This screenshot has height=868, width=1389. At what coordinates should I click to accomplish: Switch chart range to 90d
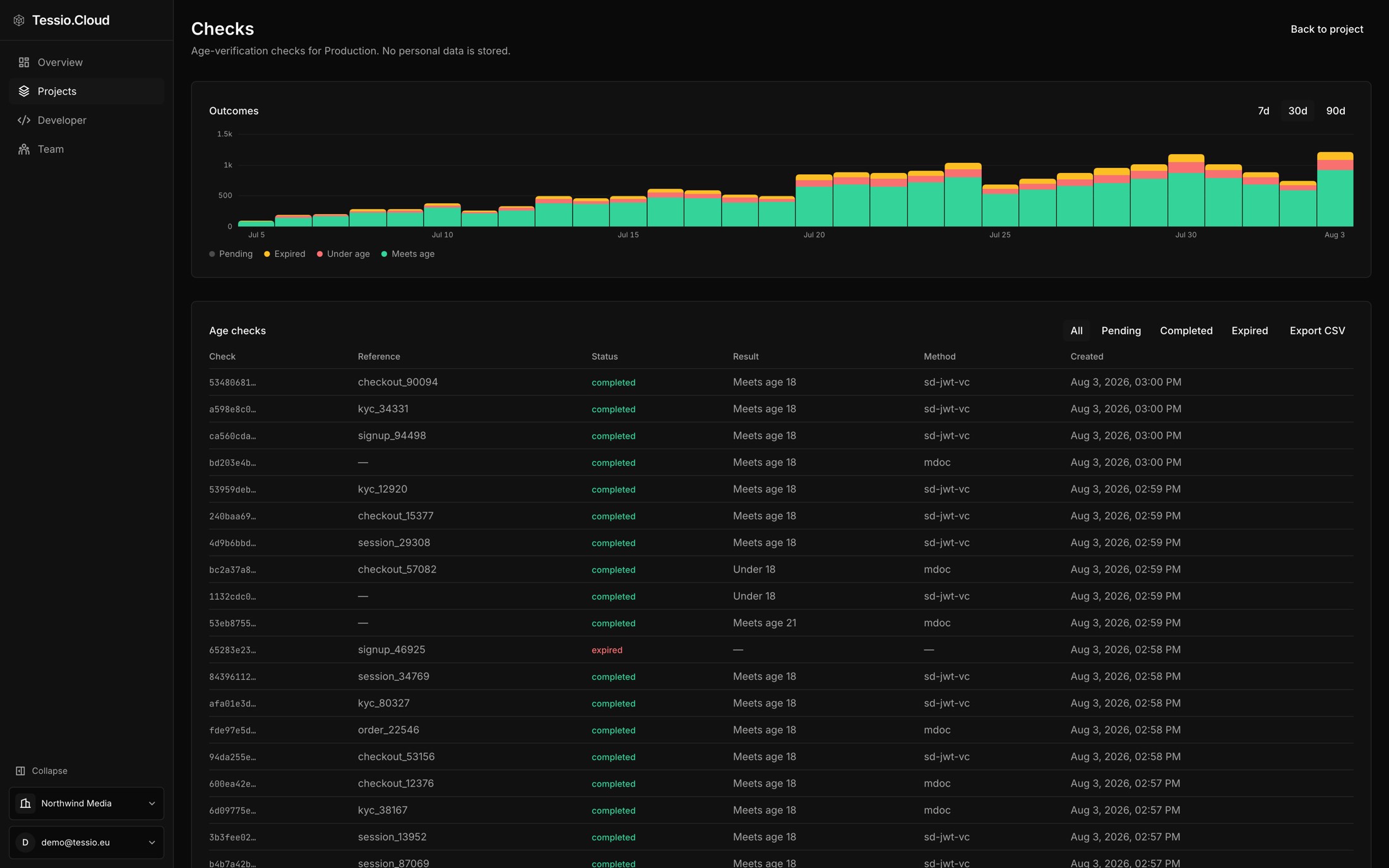1335,110
